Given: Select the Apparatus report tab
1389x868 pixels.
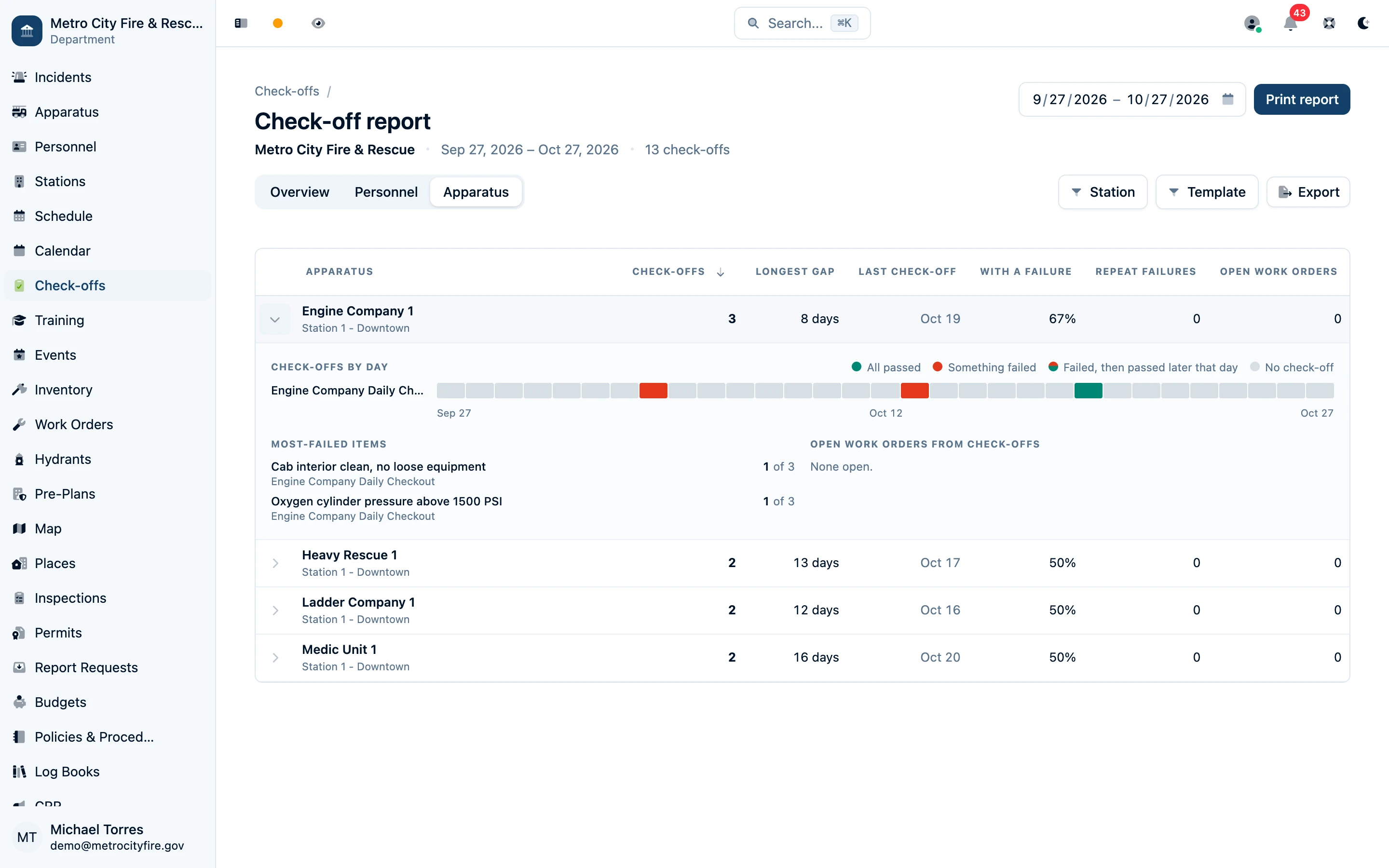Looking at the screenshot, I should 476,192.
